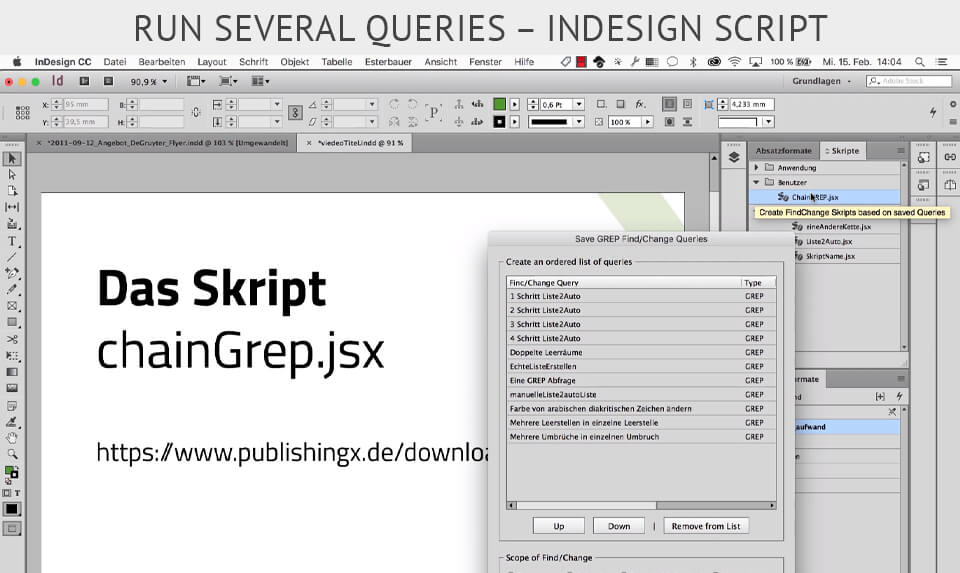Select the Pencil tool
This screenshot has height=573, width=960.
click(12, 289)
